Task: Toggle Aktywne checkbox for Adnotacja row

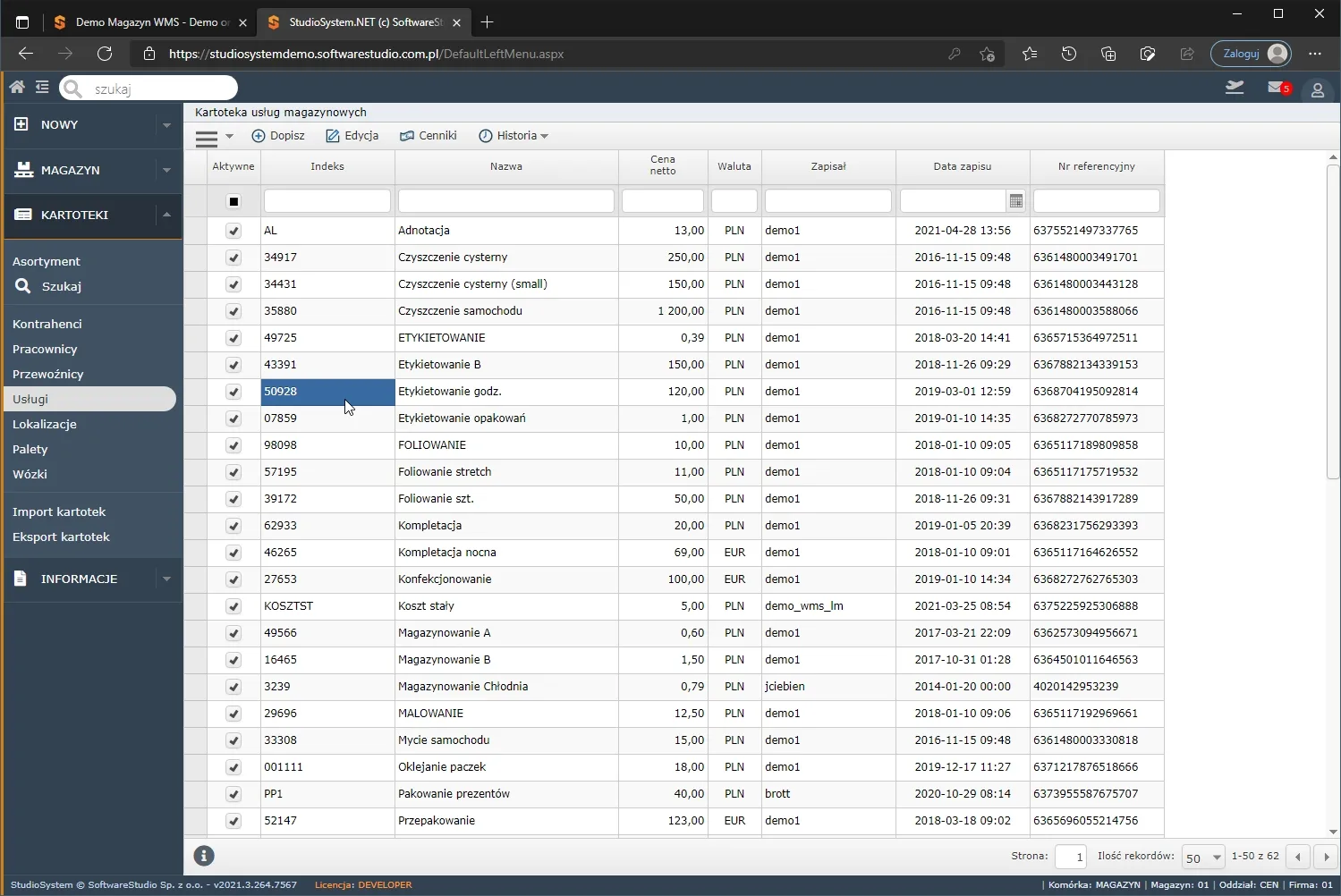Action: coord(233,231)
